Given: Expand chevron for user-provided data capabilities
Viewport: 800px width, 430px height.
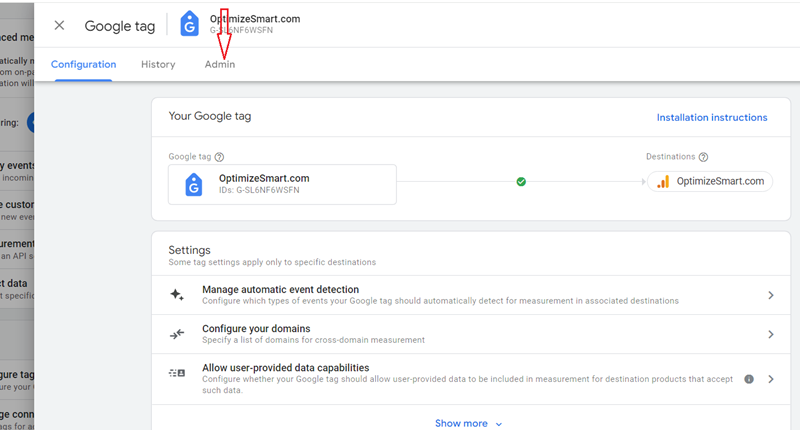Looking at the screenshot, I should (771, 379).
